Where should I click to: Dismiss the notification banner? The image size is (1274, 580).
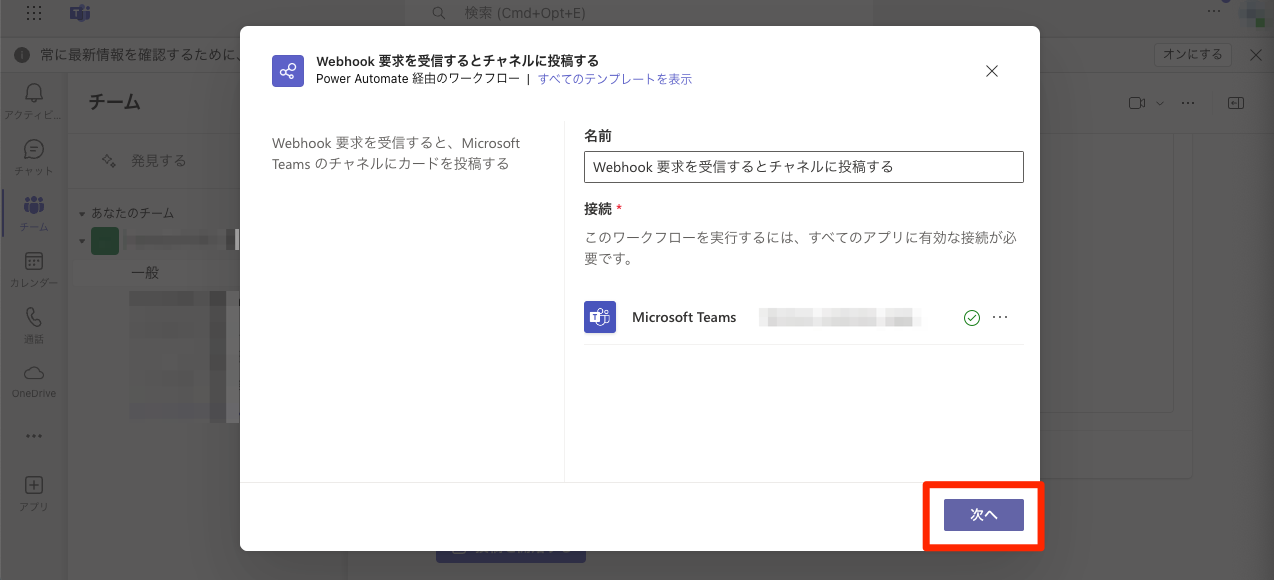(x=1256, y=55)
